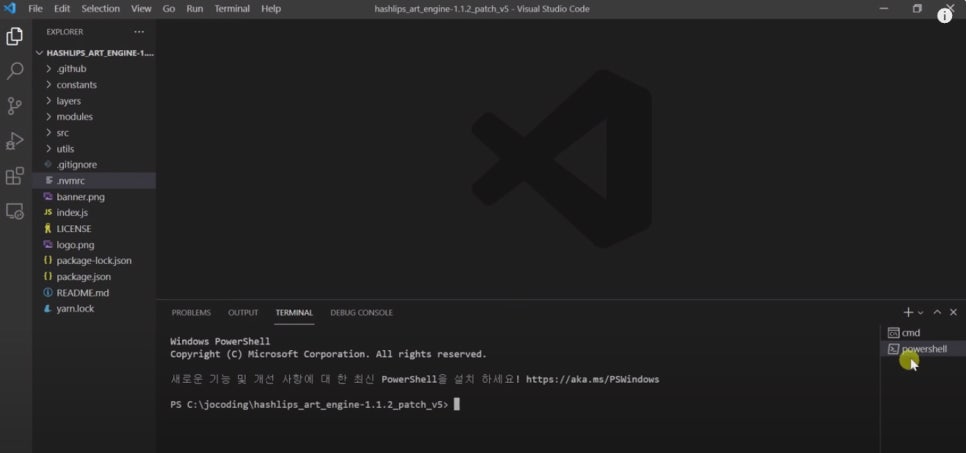Image resolution: width=966 pixels, height=453 pixels.
Task: Follow the https://aka.ms/PSWindows link
Action: 593,380
